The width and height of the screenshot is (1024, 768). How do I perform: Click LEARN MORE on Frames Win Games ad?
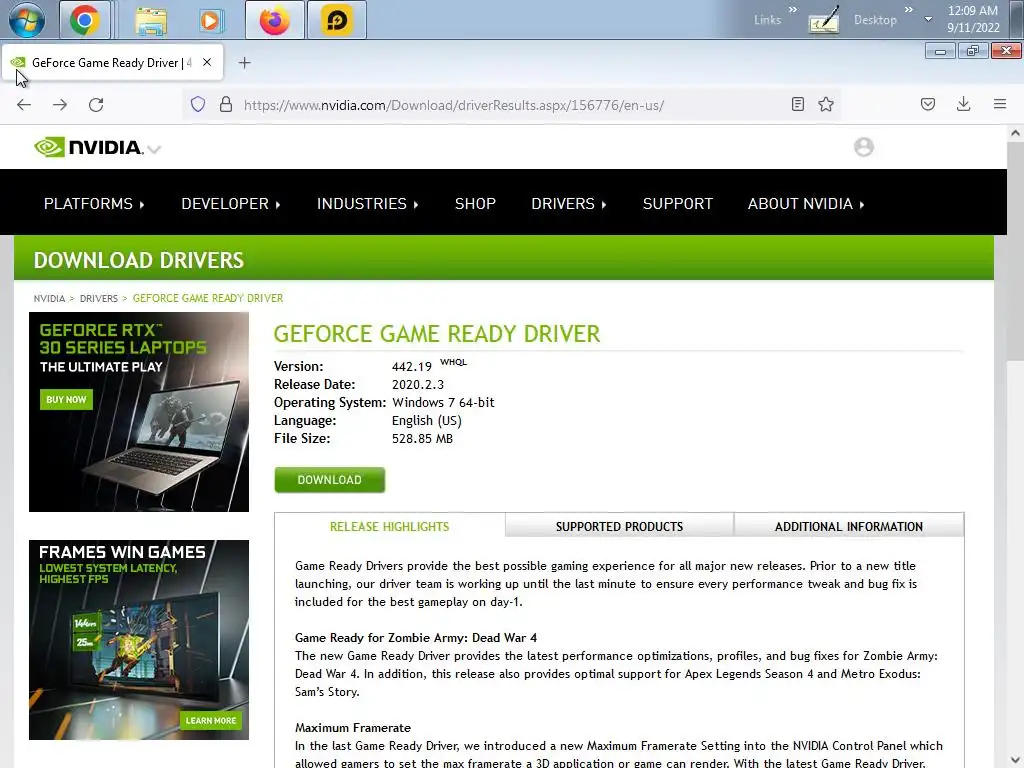[210, 720]
